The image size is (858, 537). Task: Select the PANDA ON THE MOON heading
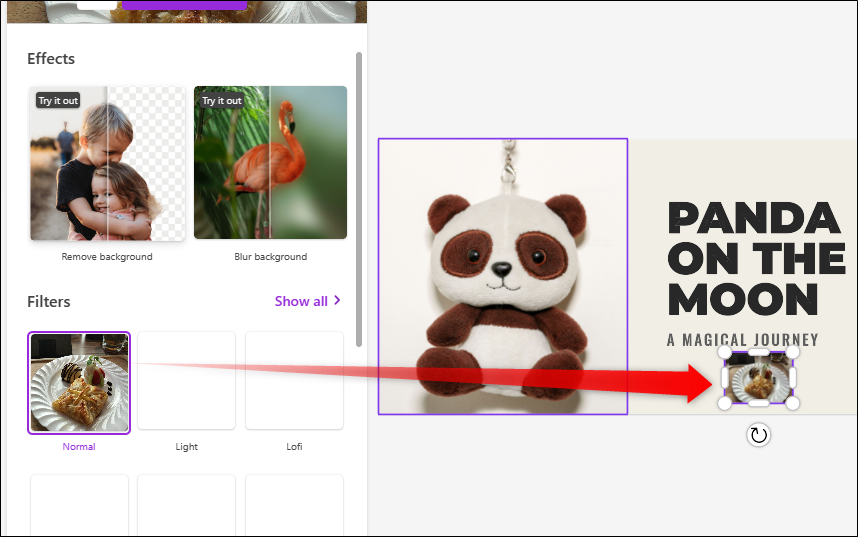pos(756,258)
